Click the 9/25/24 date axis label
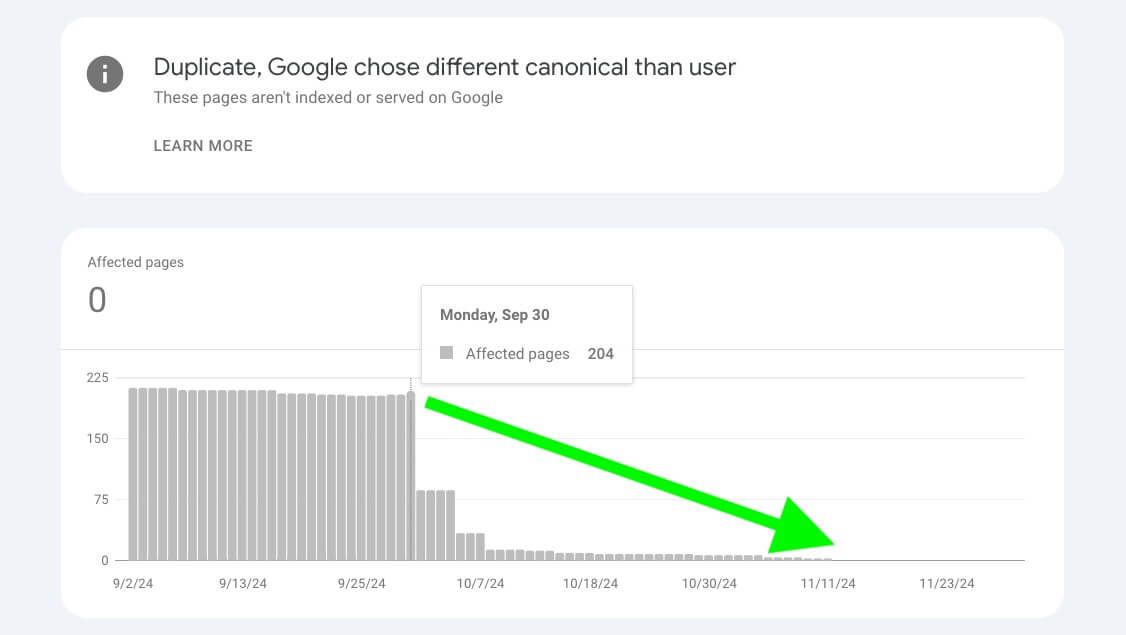The width and height of the screenshot is (1126, 635). (361, 584)
